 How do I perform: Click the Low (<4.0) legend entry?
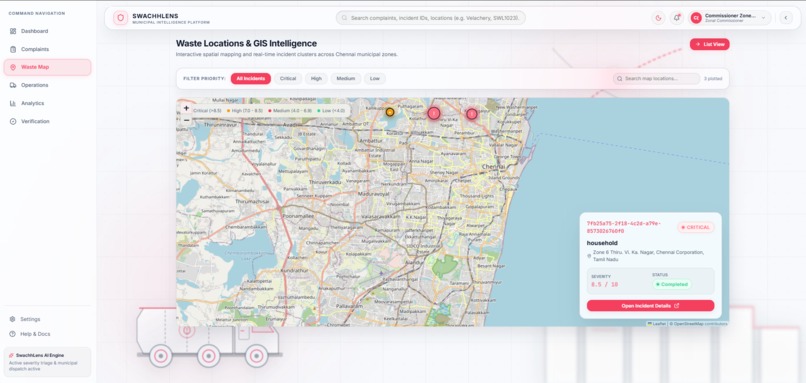(332, 111)
